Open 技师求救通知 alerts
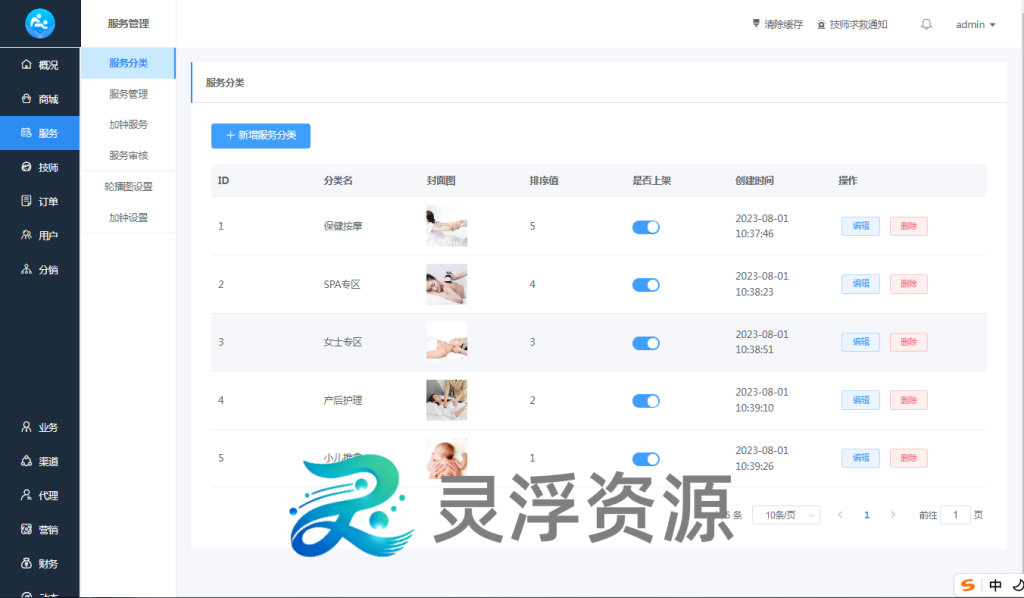The height and width of the screenshot is (598, 1024). (x=852, y=24)
